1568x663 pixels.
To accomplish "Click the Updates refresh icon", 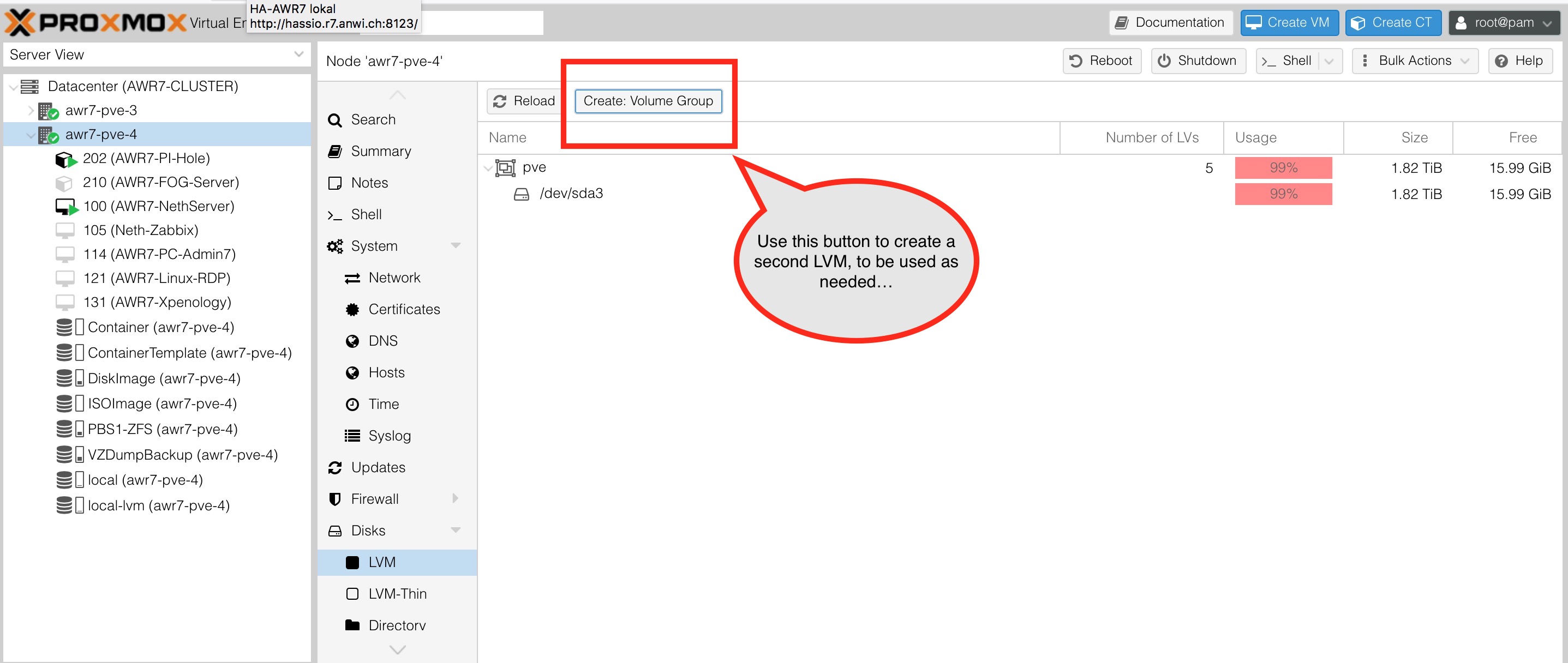I will pyautogui.click(x=335, y=468).
